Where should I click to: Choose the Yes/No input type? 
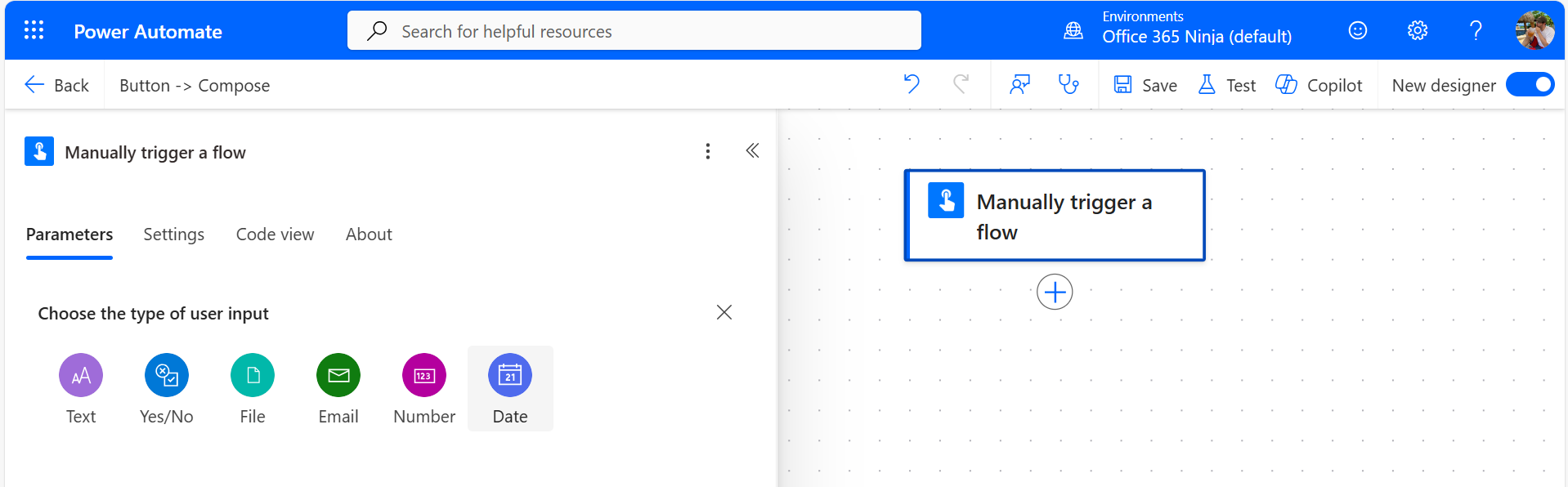167,389
